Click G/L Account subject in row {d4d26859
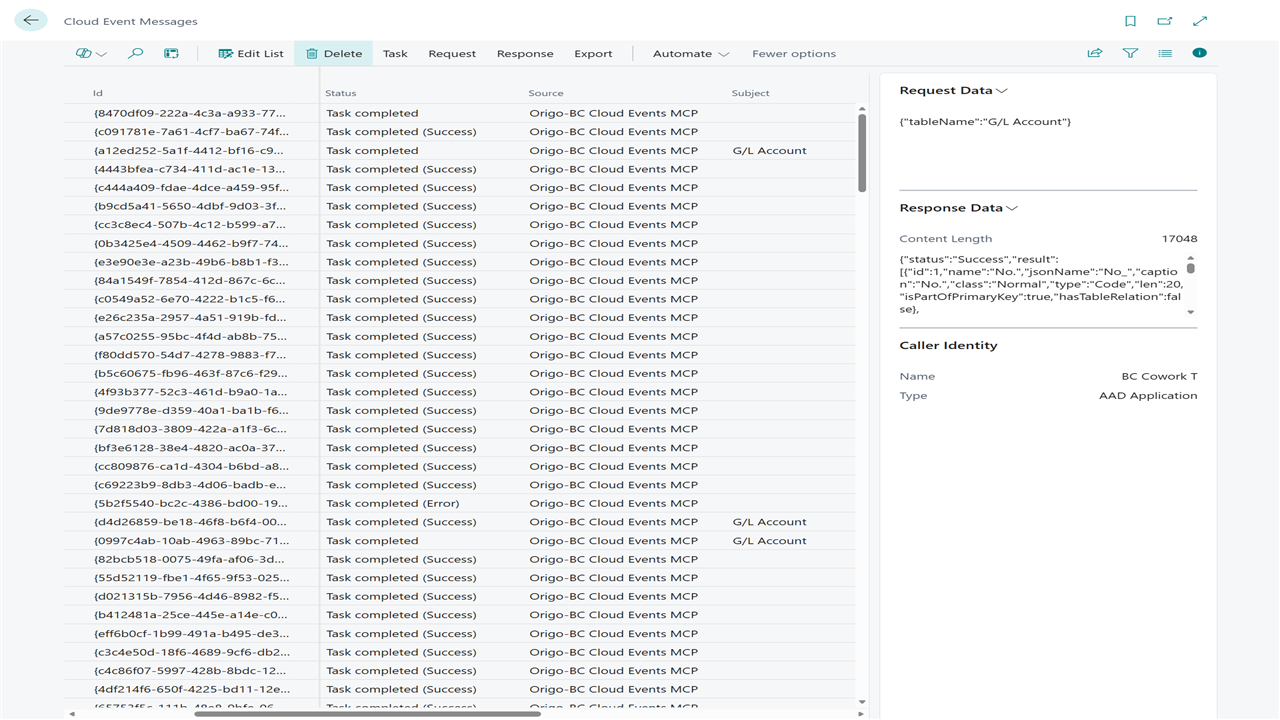Screen dimensions: 1280x720 tap(769, 522)
